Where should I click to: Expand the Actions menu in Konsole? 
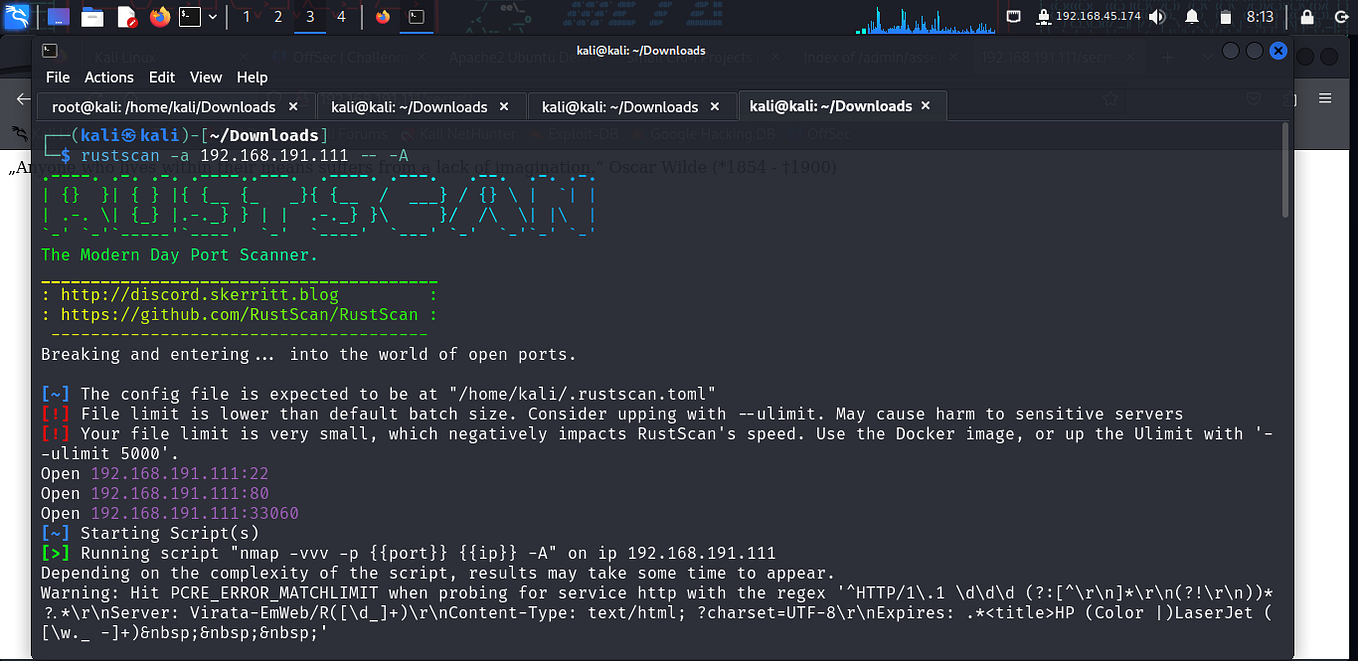109,77
